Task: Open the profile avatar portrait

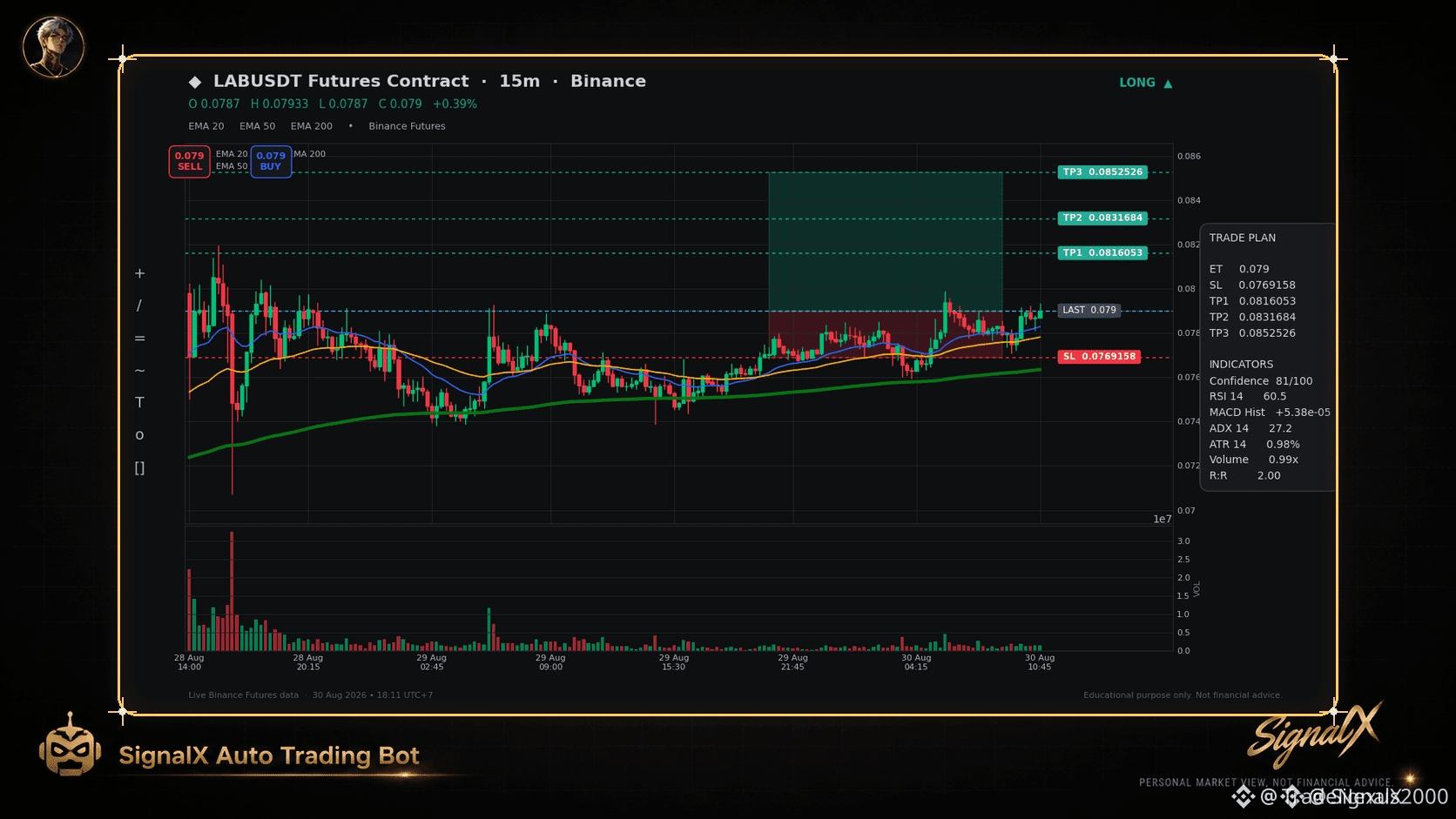Action: pyautogui.click(x=53, y=47)
